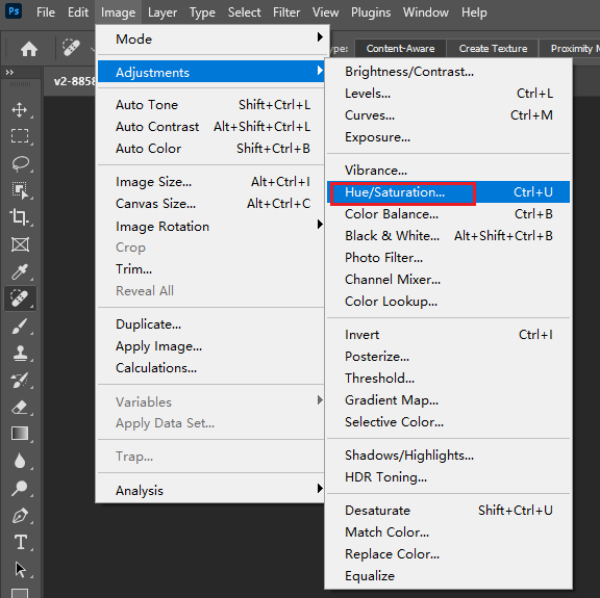Activate the Crop tool
600x598 pixels.
19,217
